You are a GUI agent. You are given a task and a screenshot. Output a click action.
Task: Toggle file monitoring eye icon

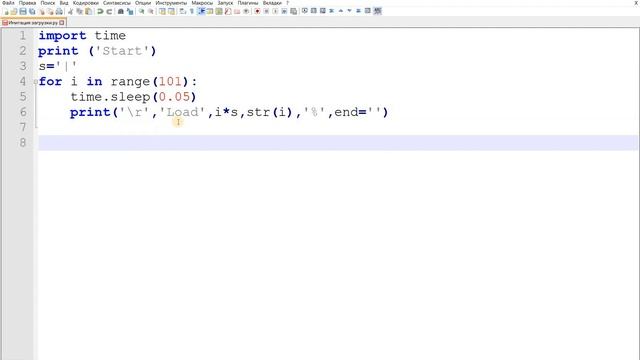[246, 11]
